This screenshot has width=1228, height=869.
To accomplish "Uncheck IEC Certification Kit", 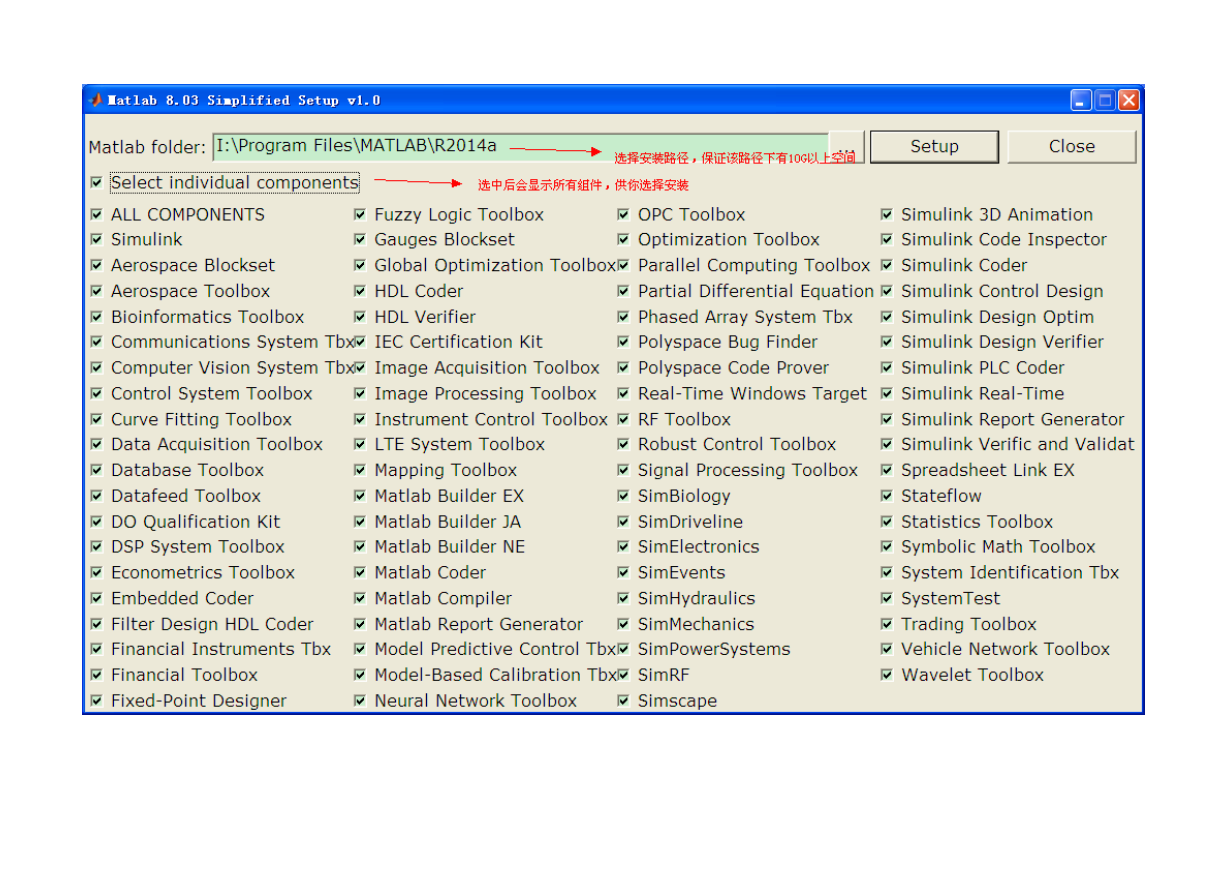I will tap(360, 342).
